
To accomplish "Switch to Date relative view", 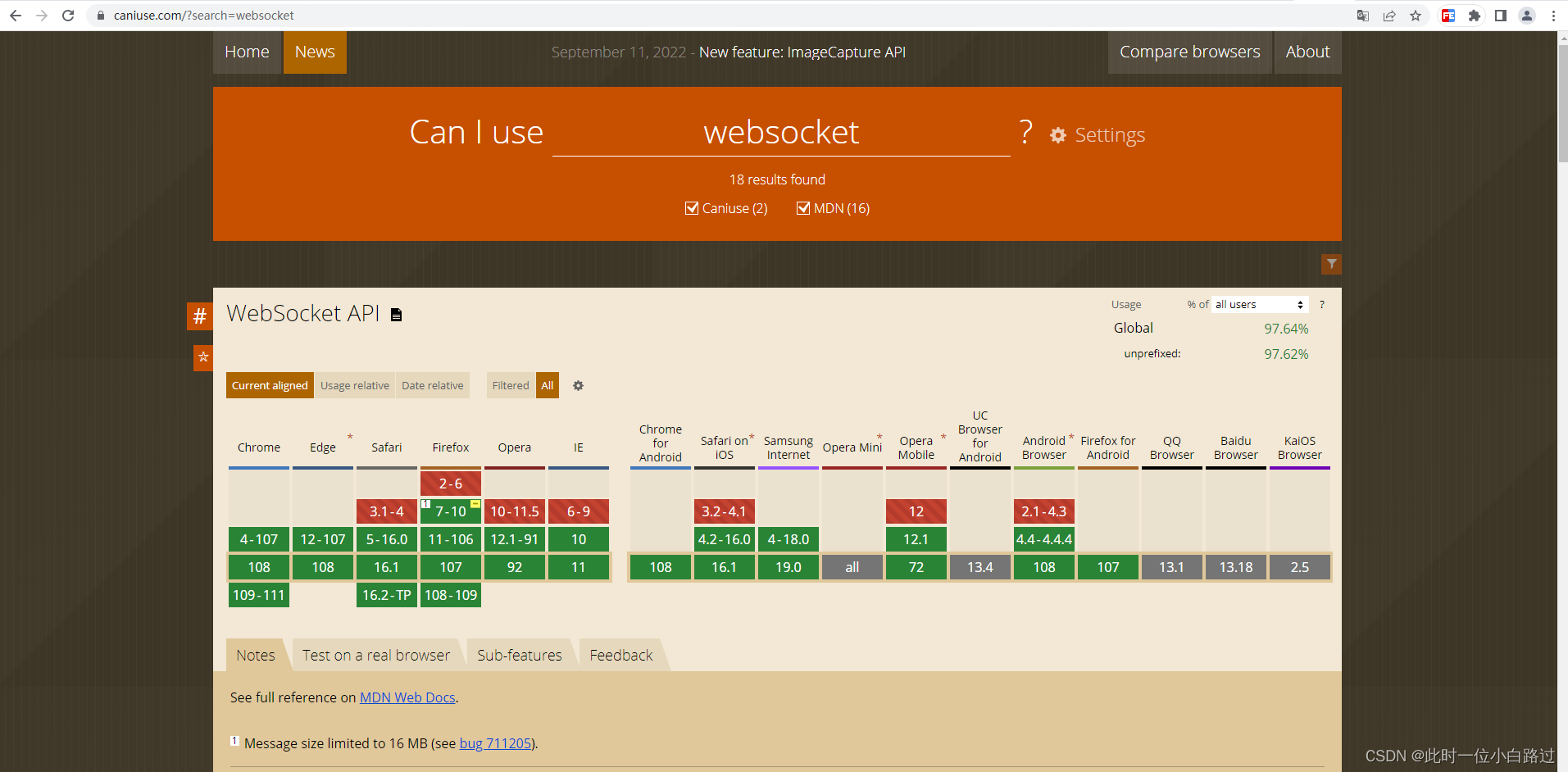I will [x=433, y=385].
